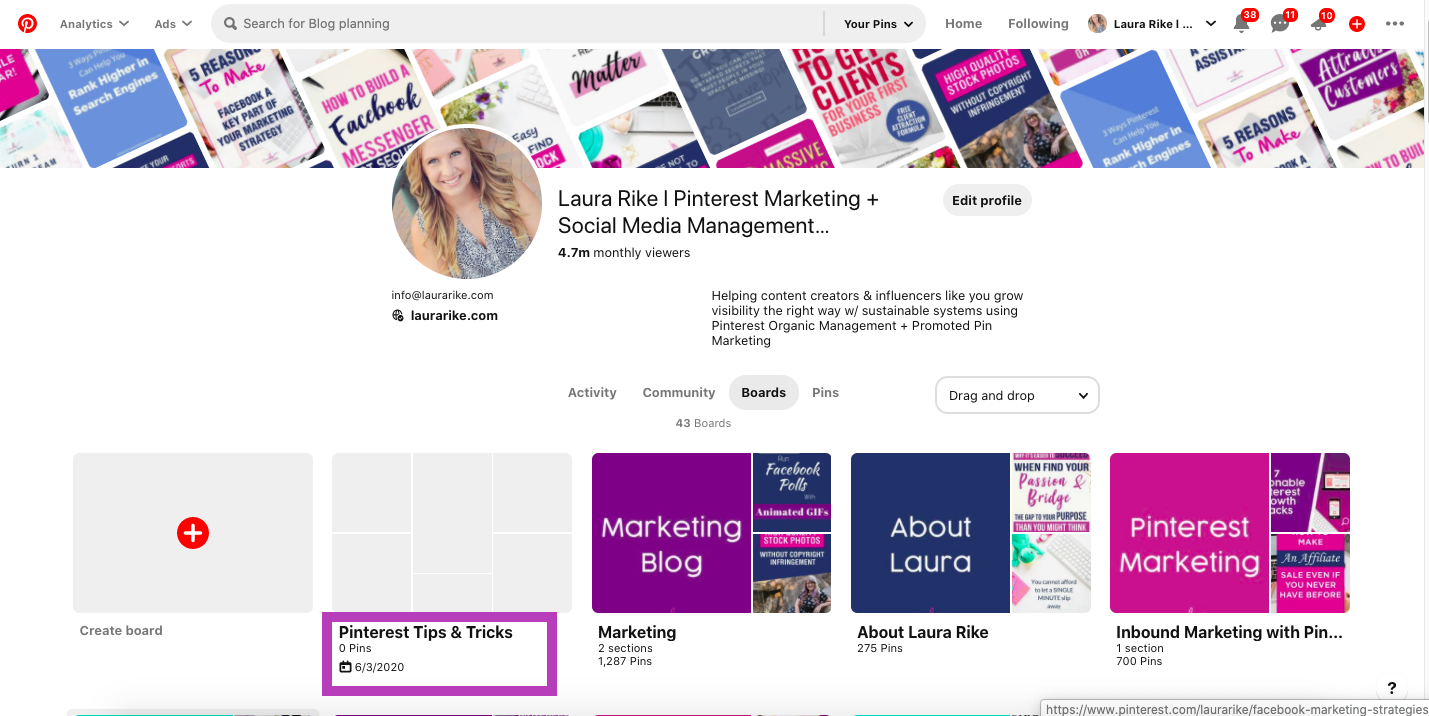This screenshot has width=1429, height=716.
Task: Click the question mark help button
Action: pos(1392,689)
